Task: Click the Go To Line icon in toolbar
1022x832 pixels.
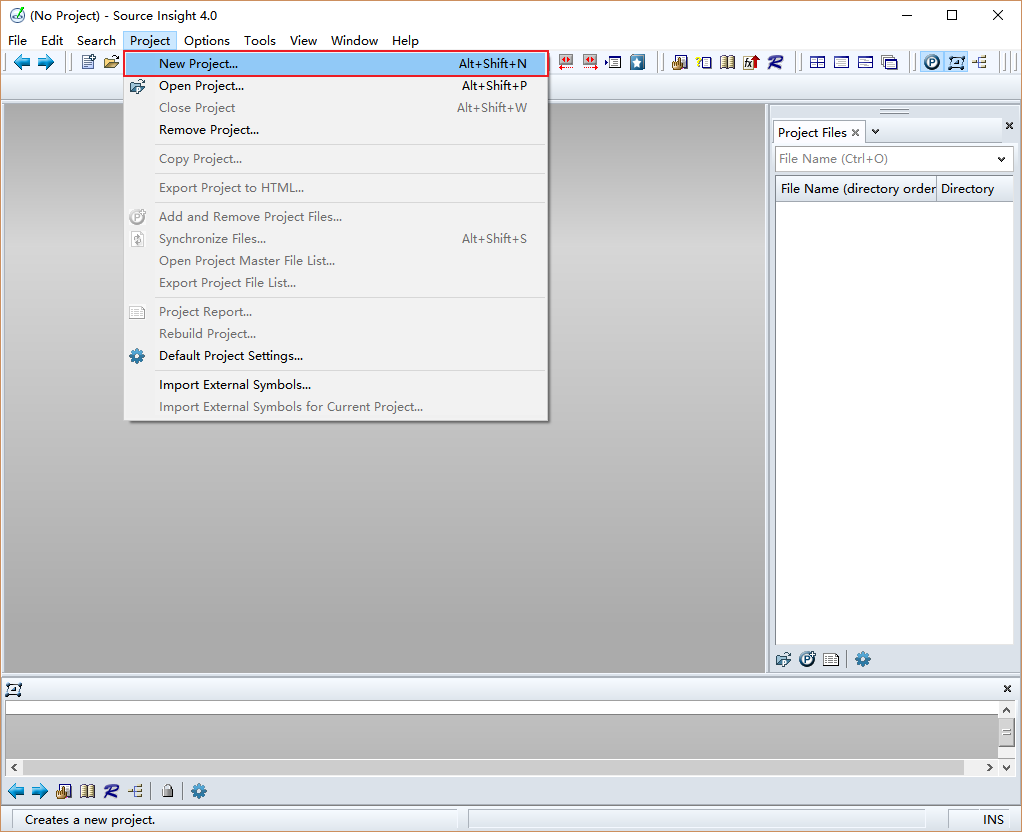Action: pyautogui.click(x=613, y=63)
